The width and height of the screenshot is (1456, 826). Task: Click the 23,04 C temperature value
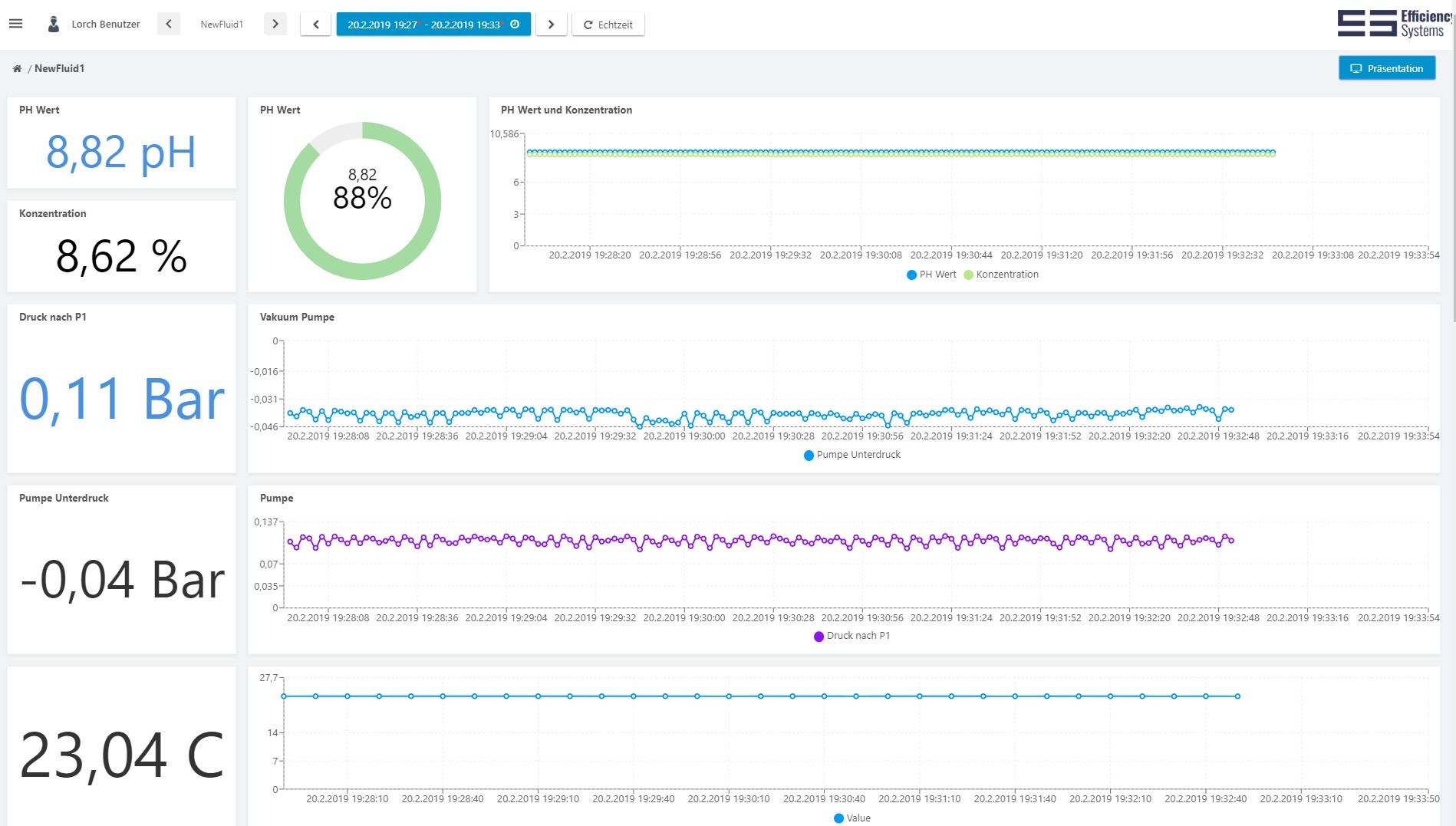[x=122, y=755]
